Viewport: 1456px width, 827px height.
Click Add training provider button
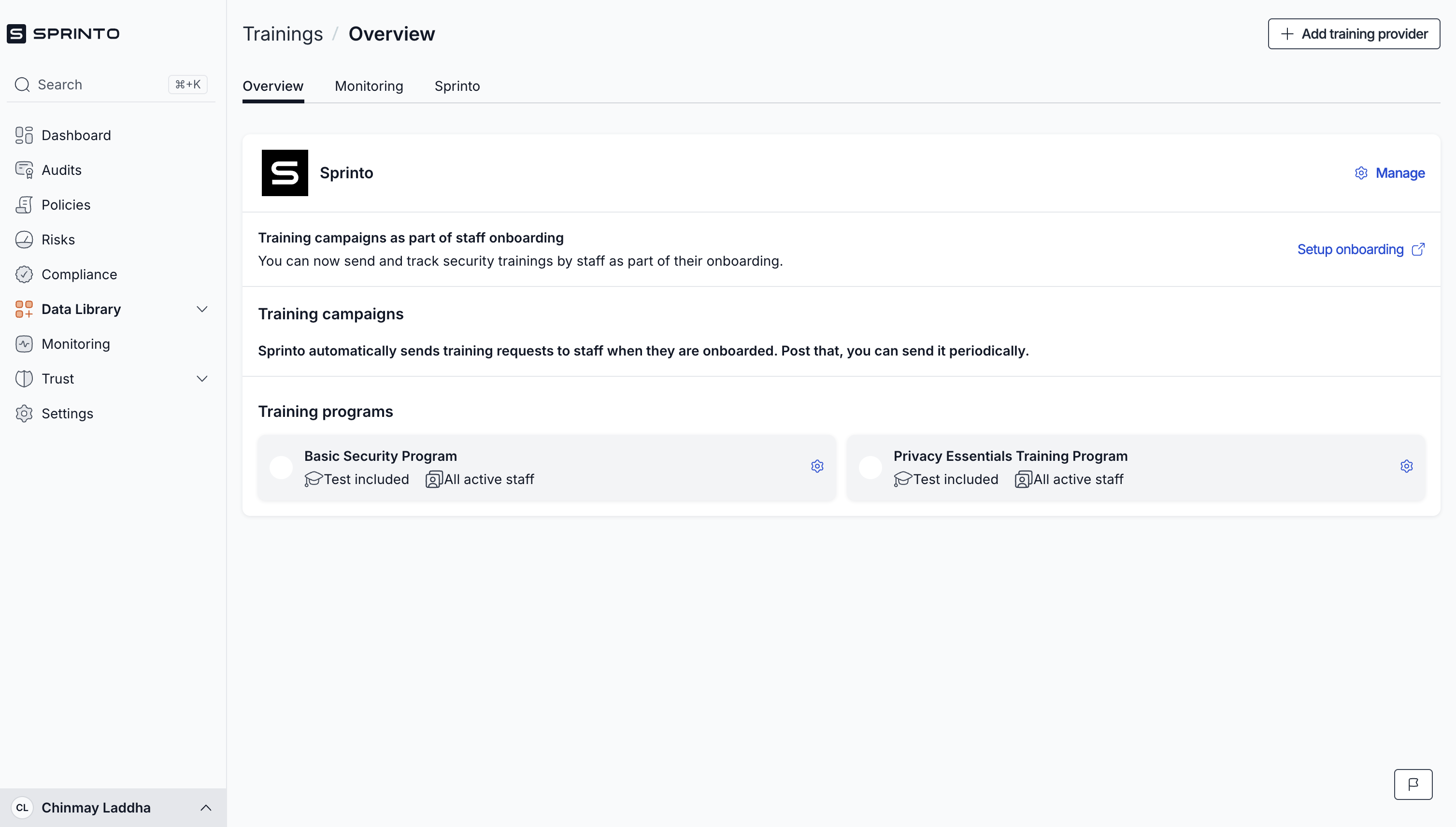click(1354, 34)
